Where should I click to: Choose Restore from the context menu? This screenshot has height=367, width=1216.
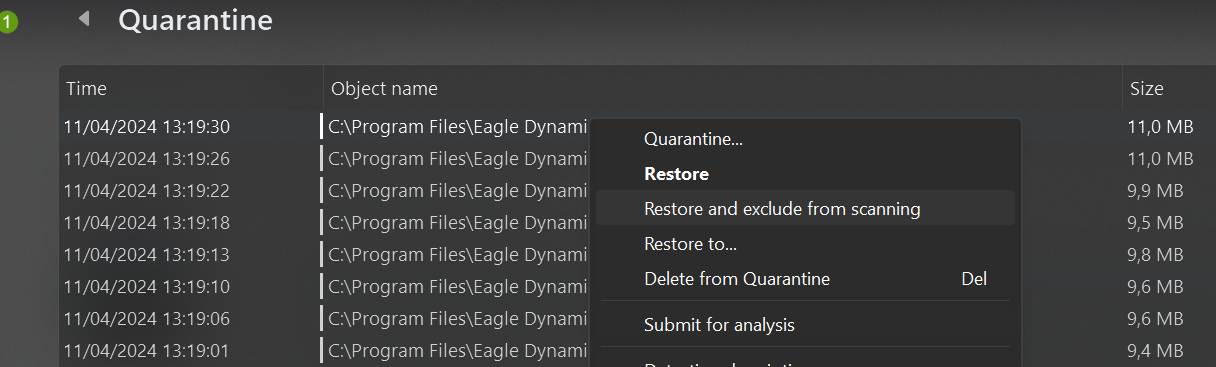click(676, 174)
